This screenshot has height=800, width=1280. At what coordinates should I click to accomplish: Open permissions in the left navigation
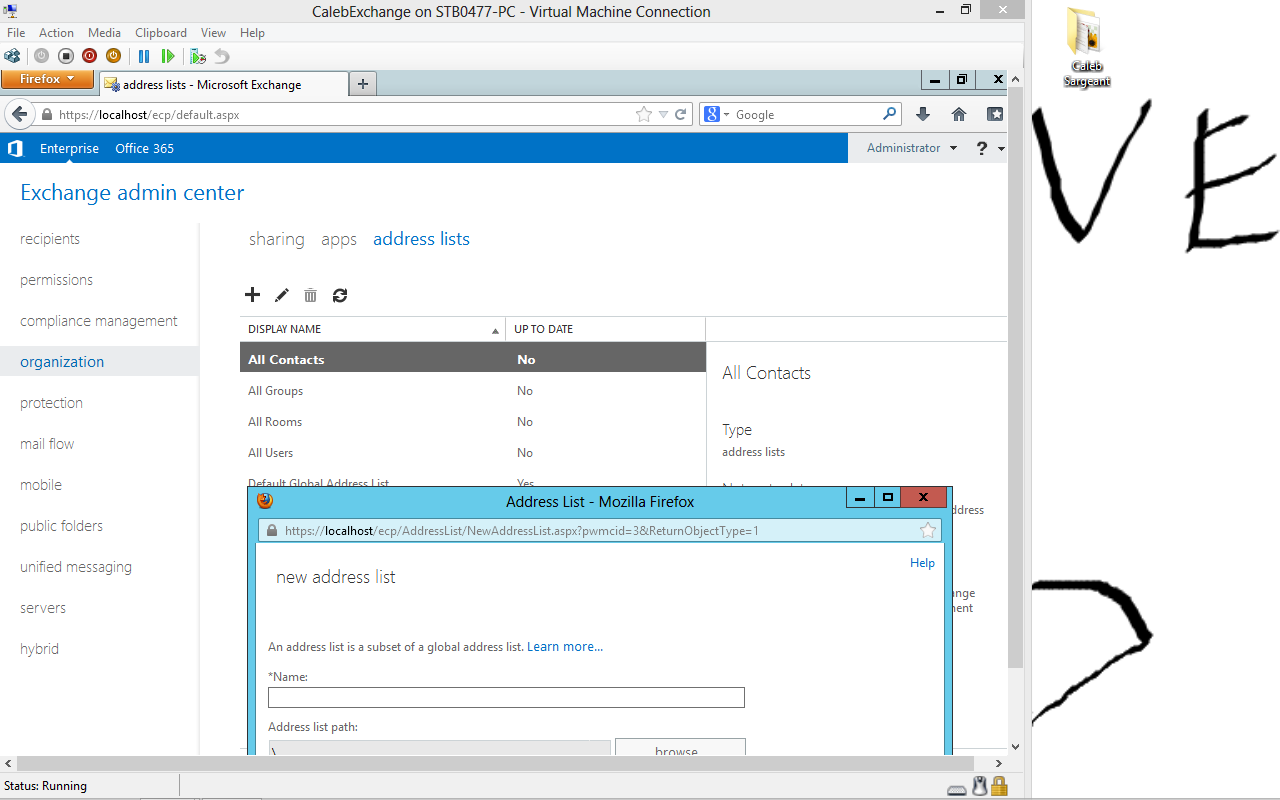(x=56, y=280)
